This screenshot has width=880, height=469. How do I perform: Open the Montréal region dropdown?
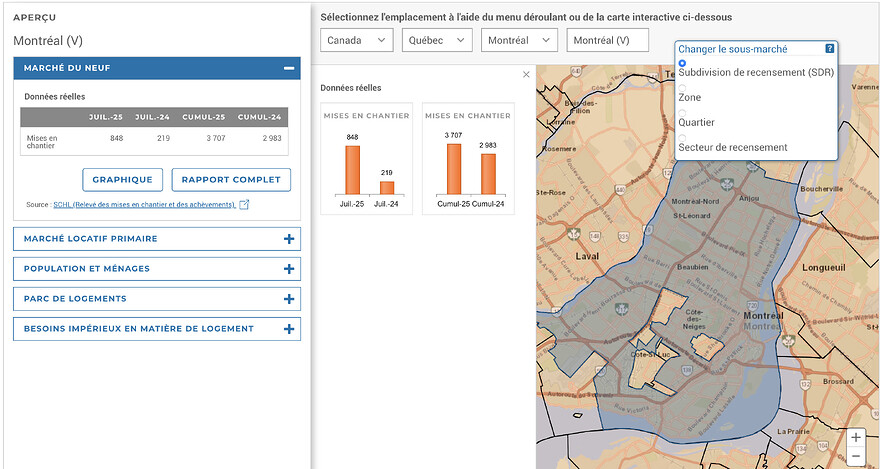[x=519, y=40]
